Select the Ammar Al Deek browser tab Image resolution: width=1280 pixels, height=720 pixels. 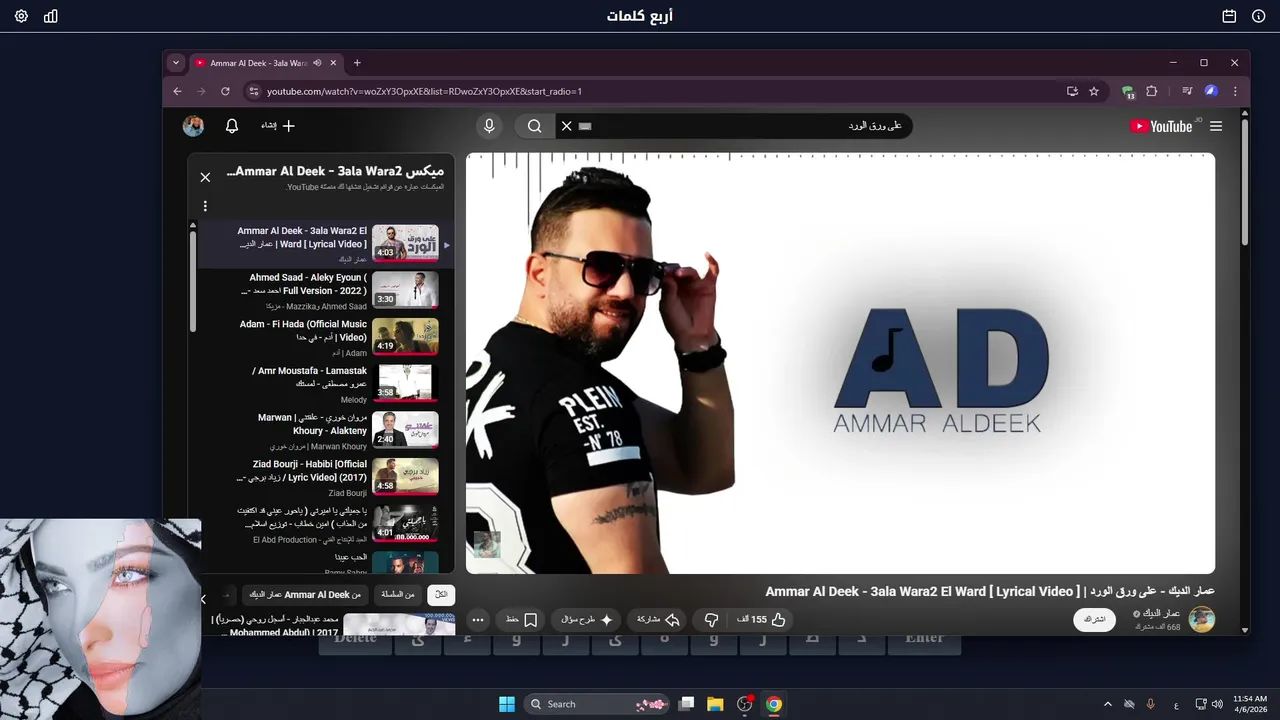[260, 63]
